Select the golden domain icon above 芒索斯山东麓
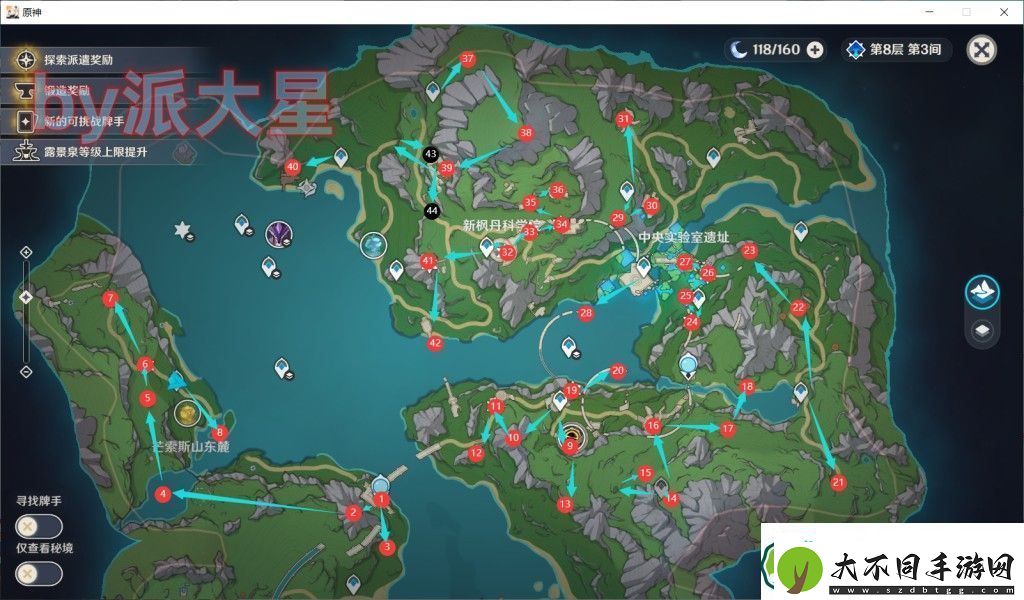Screen dimensions: 1024x600 tap(187, 413)
